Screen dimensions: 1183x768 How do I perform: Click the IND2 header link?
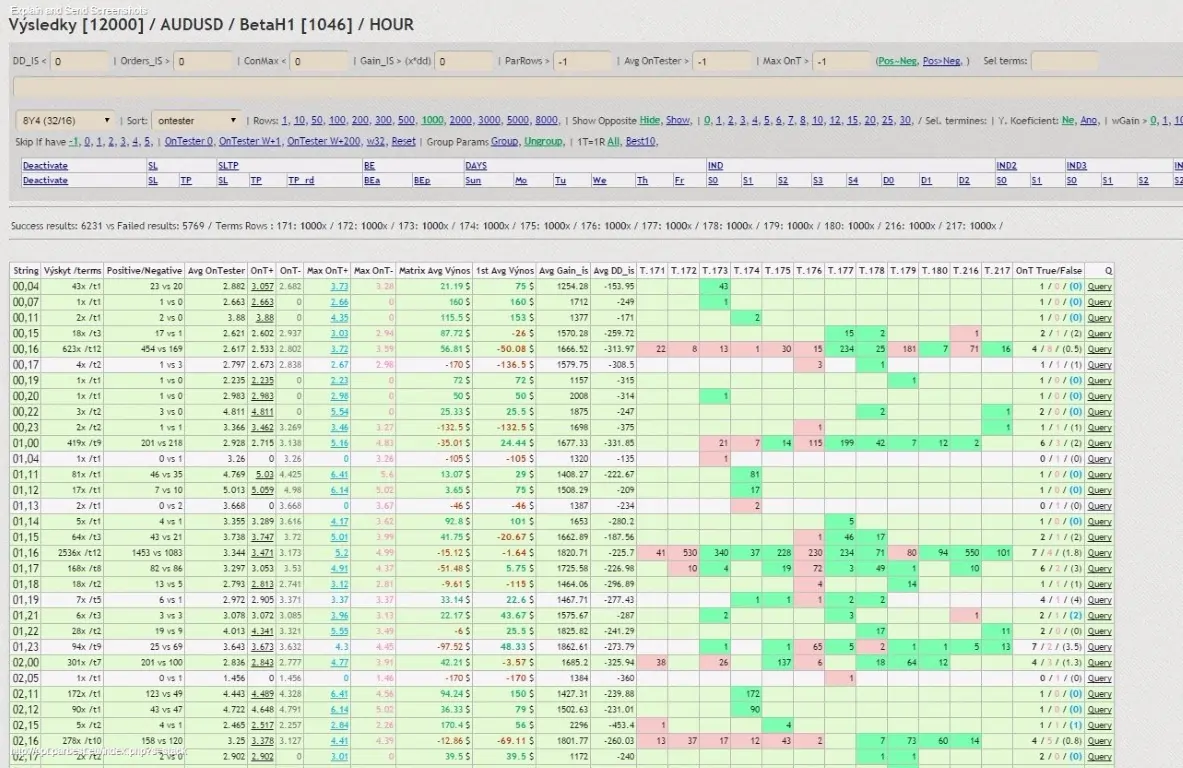coord(1006,166)
